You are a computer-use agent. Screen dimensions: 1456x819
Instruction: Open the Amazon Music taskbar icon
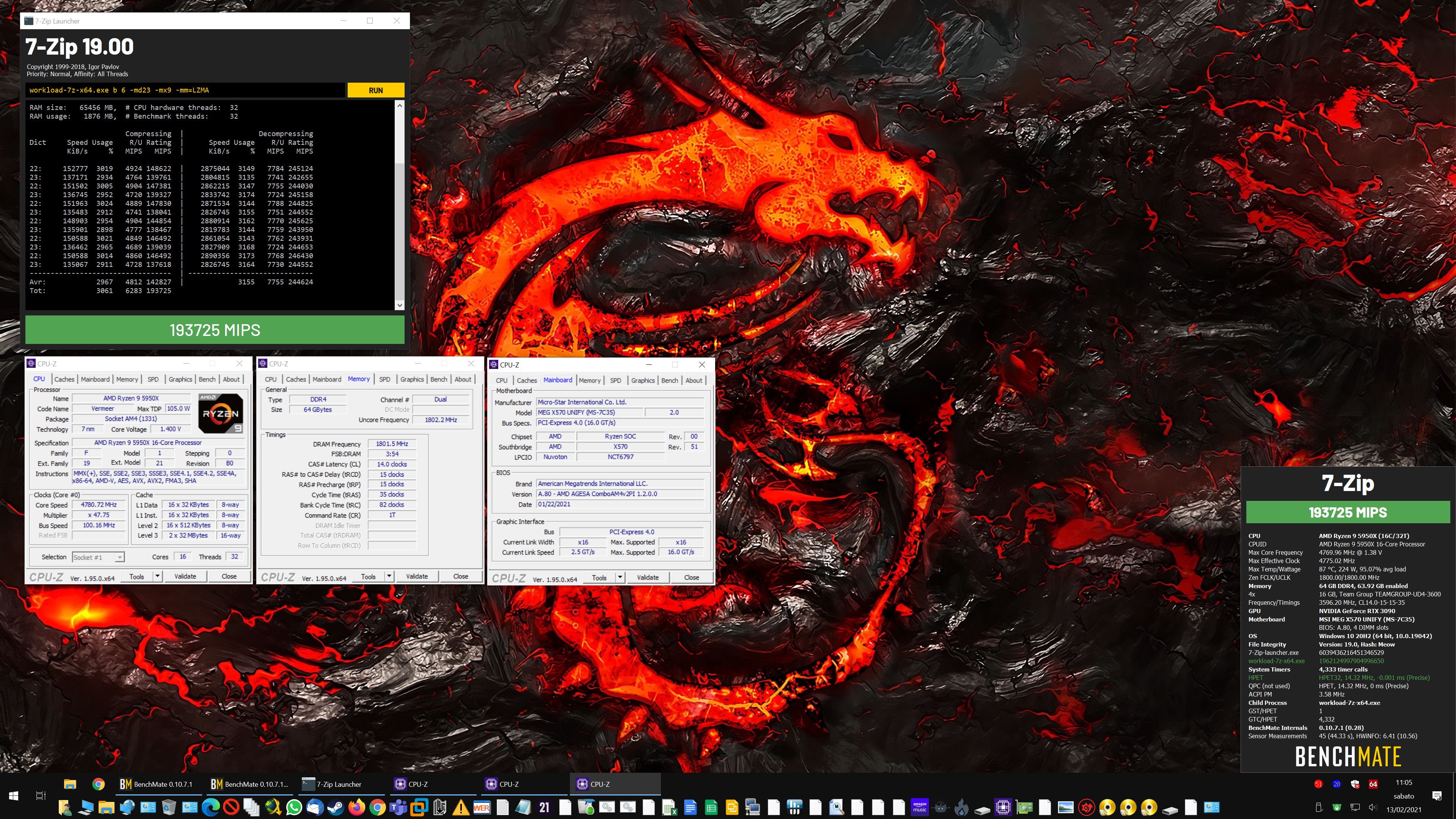tap(919, 808)
